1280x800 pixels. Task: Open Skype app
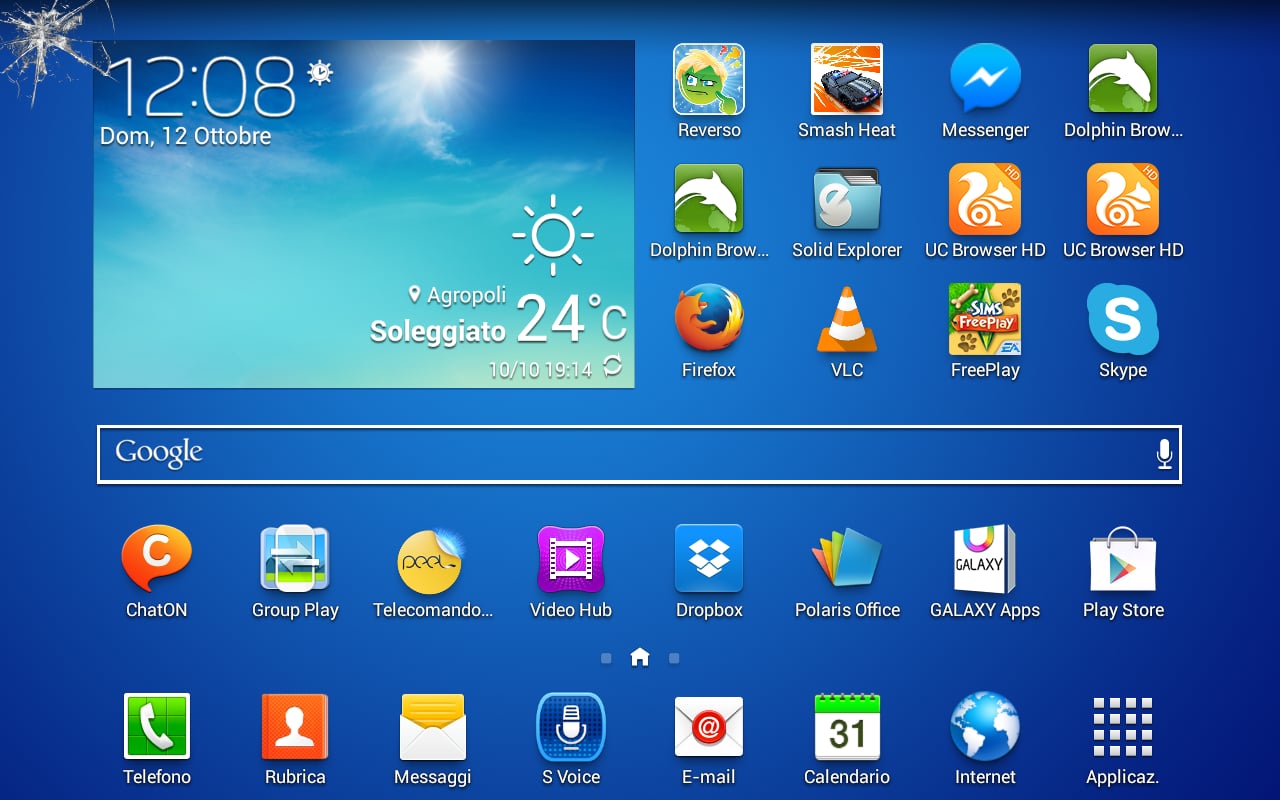pyautogui.click(x=1123, y=320)
